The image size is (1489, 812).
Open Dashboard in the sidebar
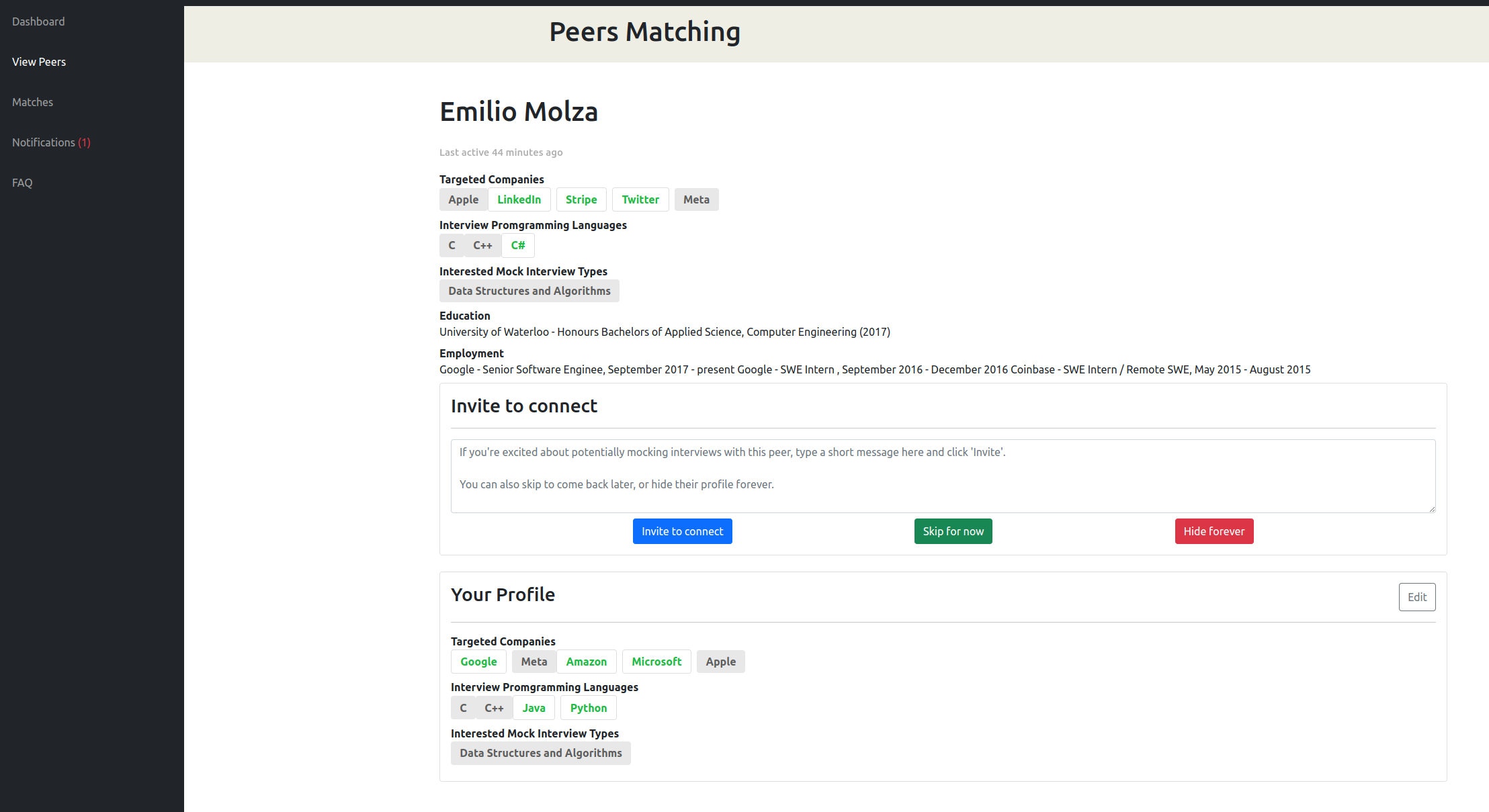[x=38, y=21]
